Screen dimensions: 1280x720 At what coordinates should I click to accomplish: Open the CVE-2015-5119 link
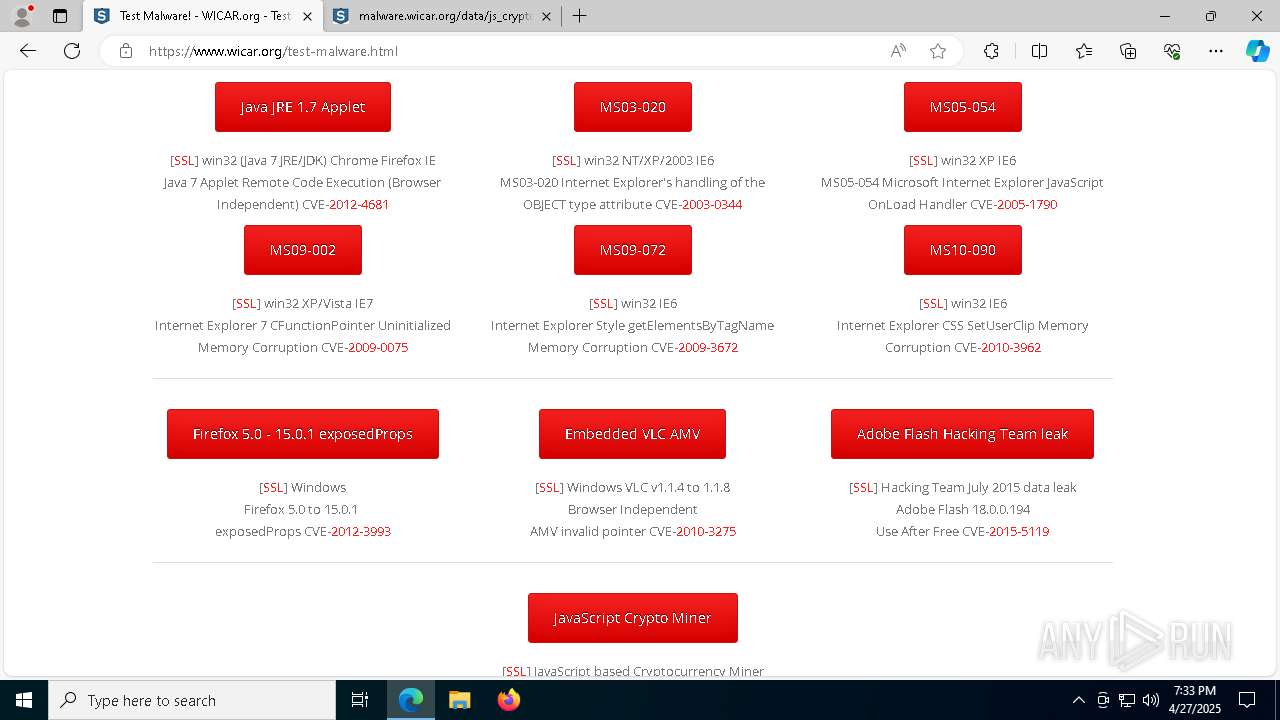click(x=1019, y=531)
